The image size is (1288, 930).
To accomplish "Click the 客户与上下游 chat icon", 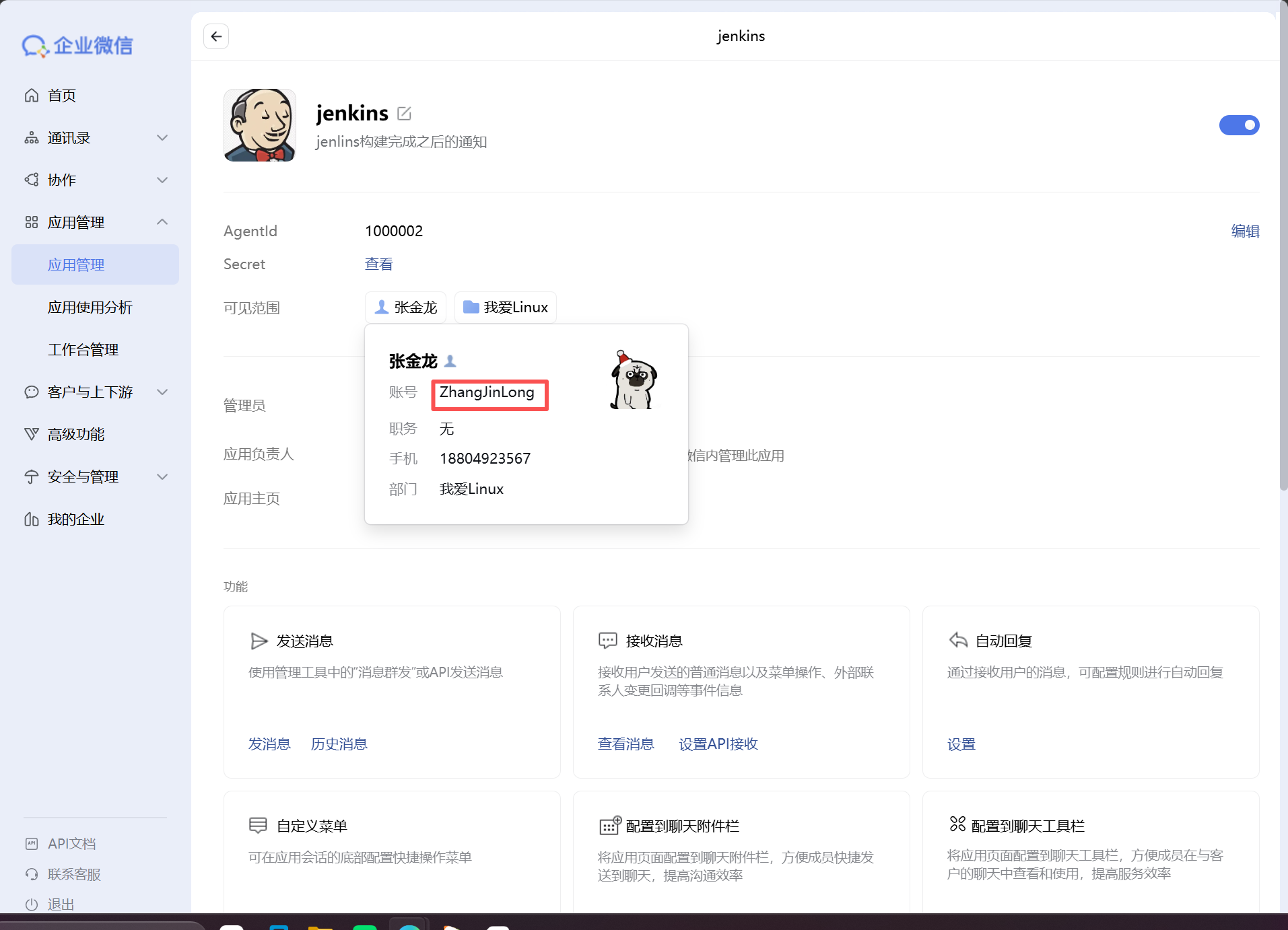I will (x=32, y=392).
